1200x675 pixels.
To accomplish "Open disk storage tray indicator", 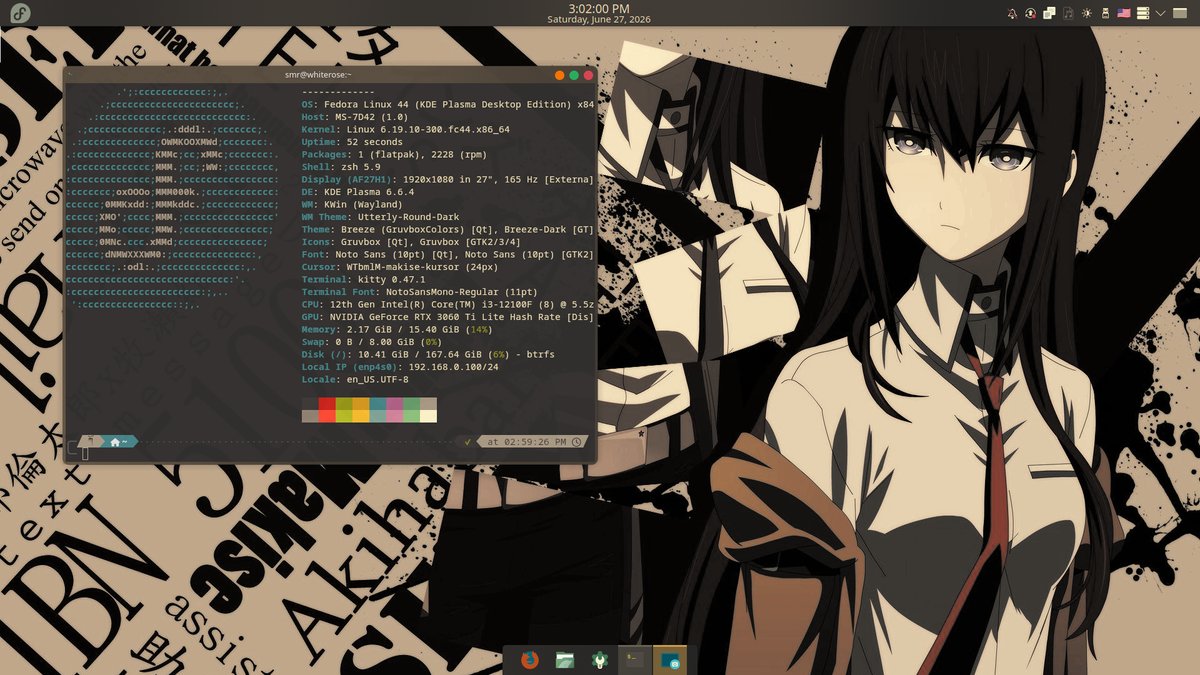I will 1143,13.
